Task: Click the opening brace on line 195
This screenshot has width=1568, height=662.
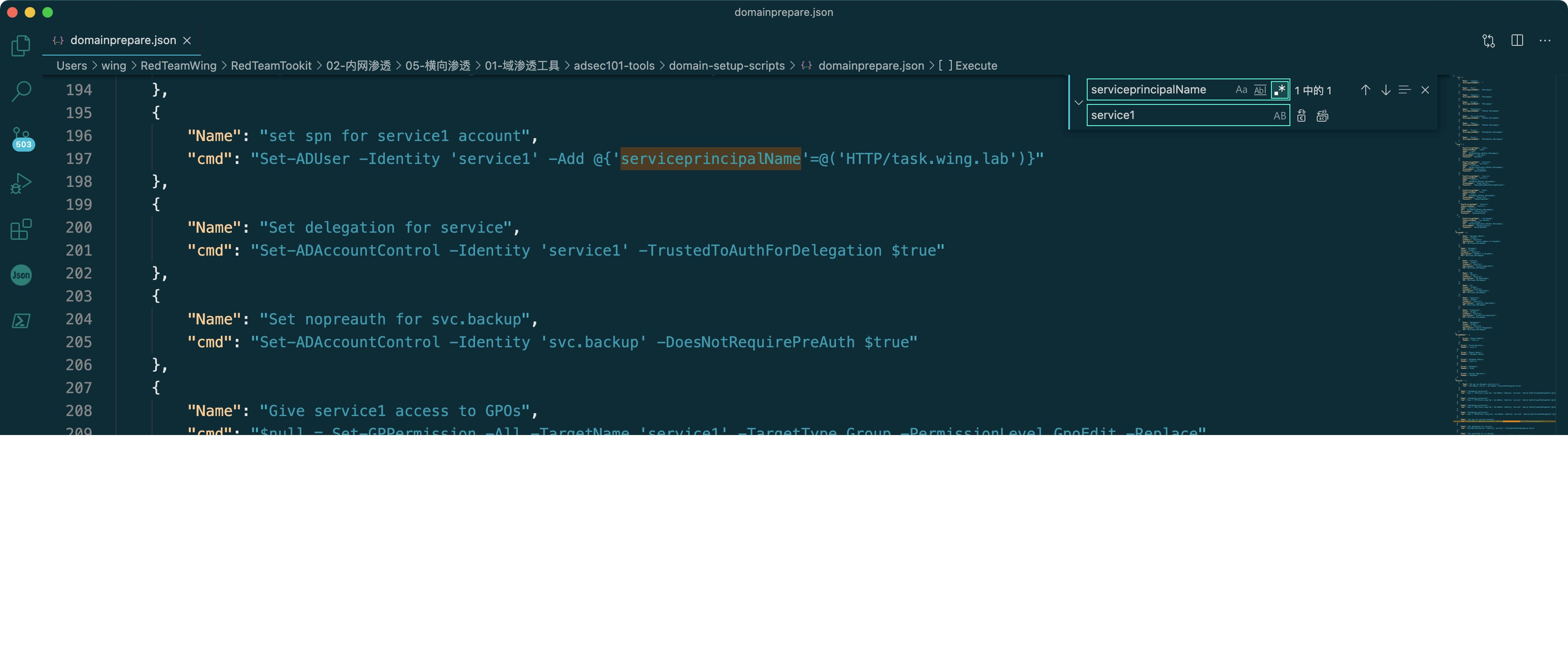Action: [156, 113]
